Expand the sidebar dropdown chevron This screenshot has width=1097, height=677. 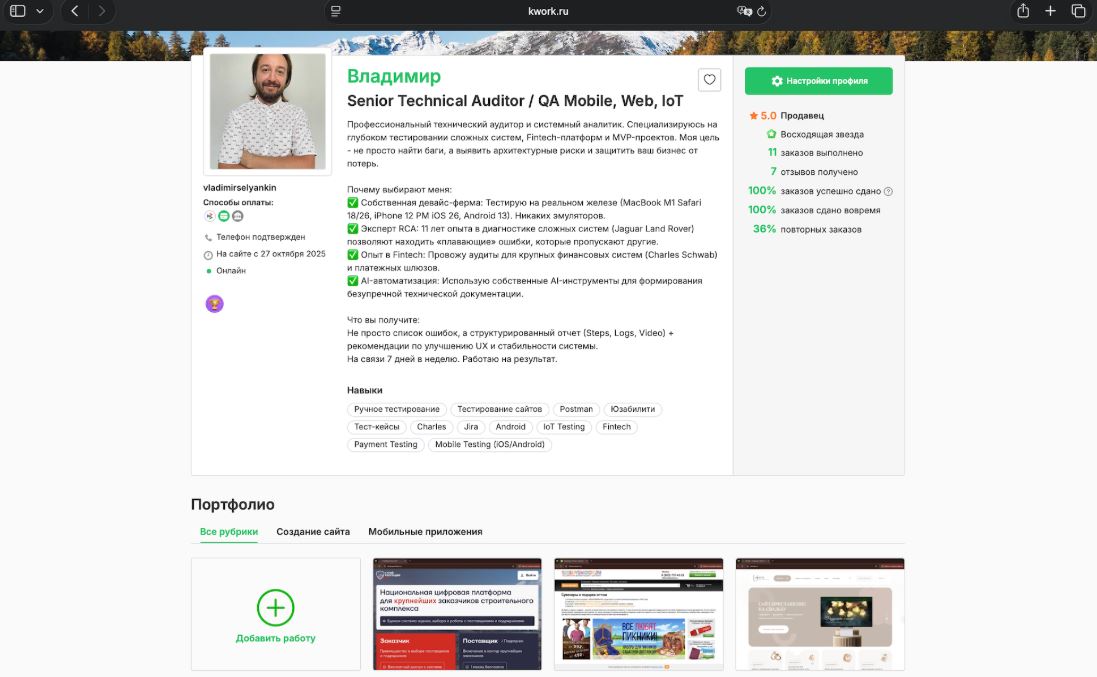(x=40, y=11)
